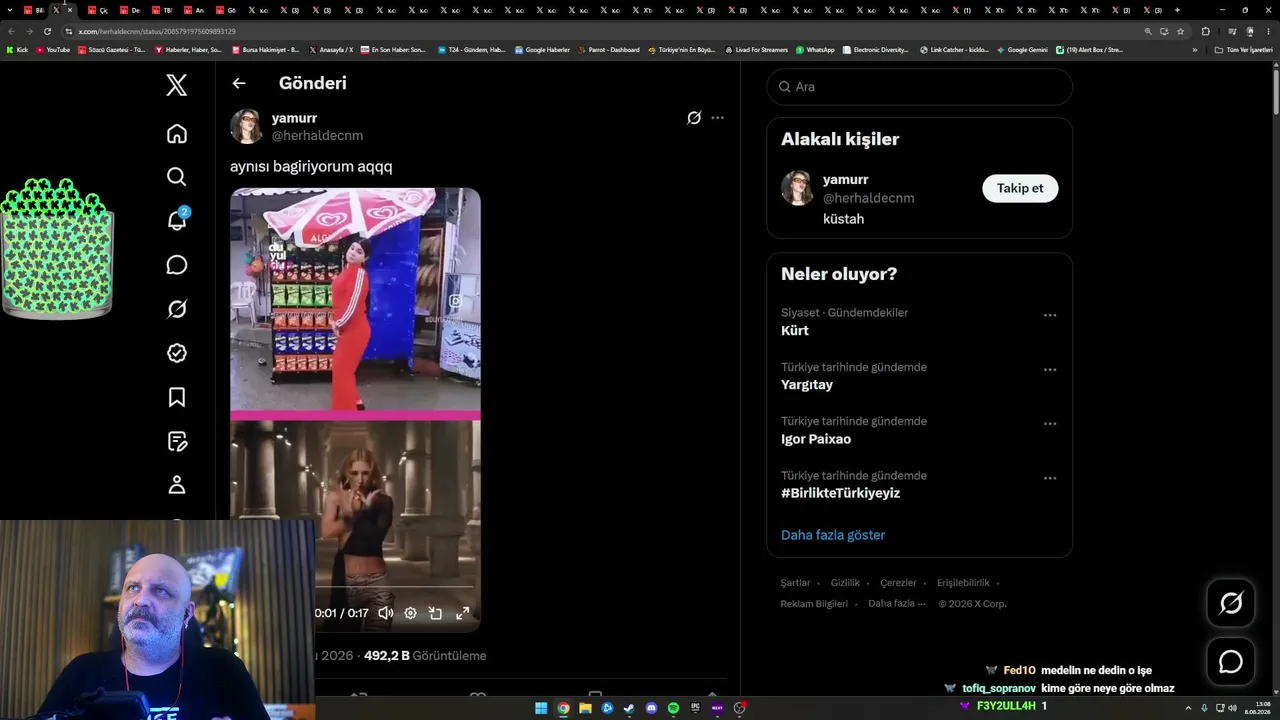
Task: Open the yamurr display name on the post
Action: pyautogui.click(x=294, y=118)
